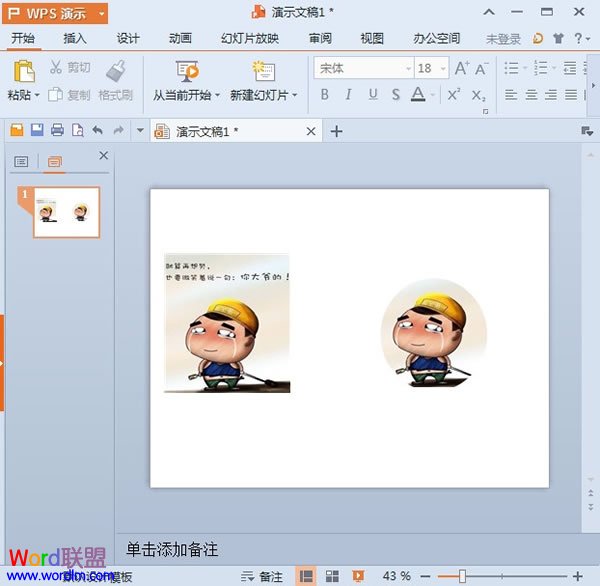This screenshot has width=600, height=586.
Task: Toggle italic formatting
Action: [x=348, y=94]
